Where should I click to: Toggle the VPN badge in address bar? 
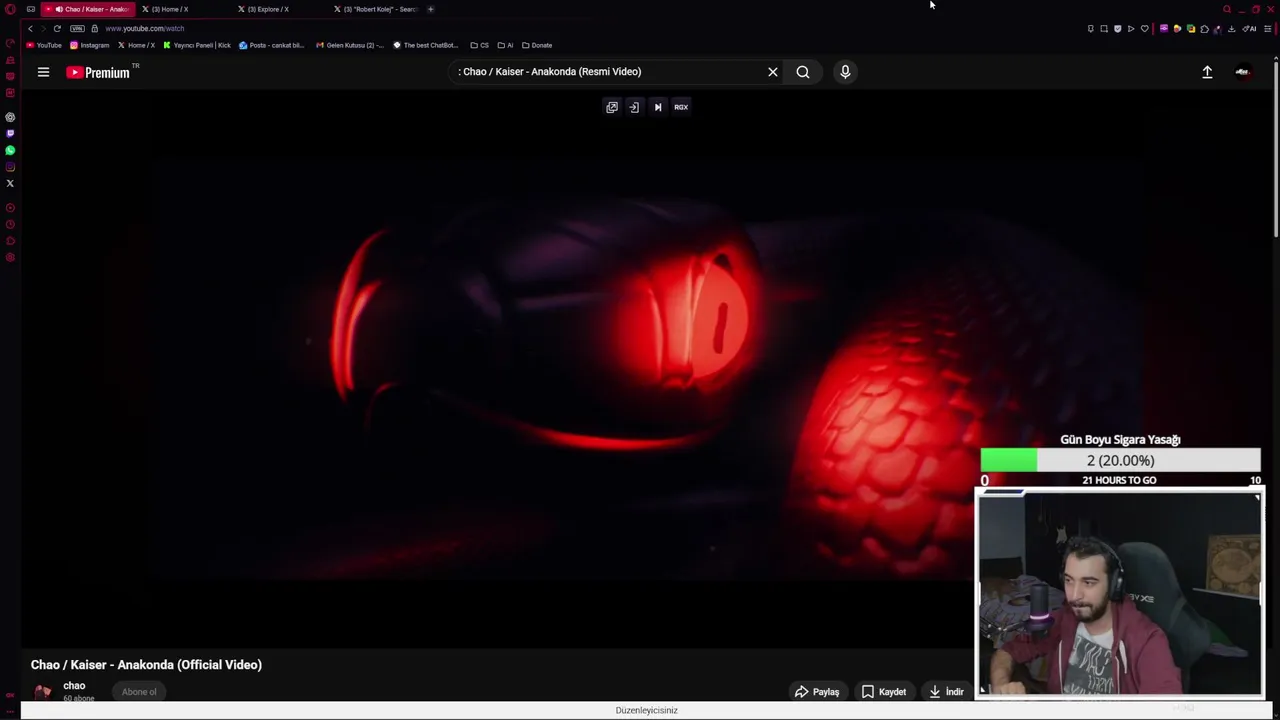point(77,28)
